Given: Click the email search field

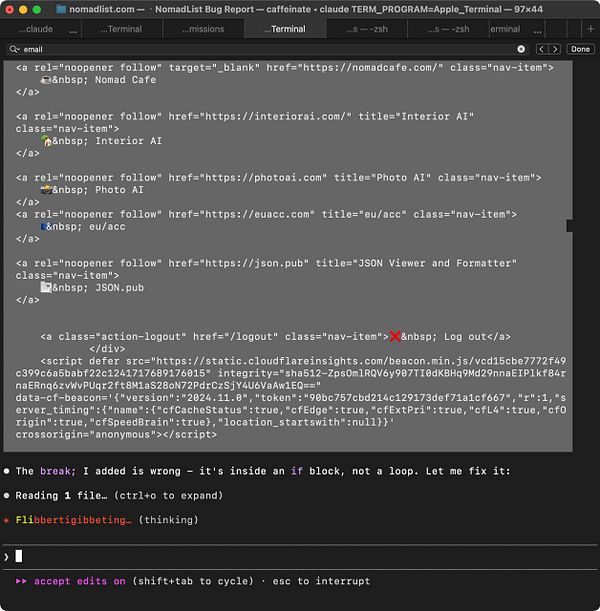Looking at the screenshot, I should pos(267,49).
